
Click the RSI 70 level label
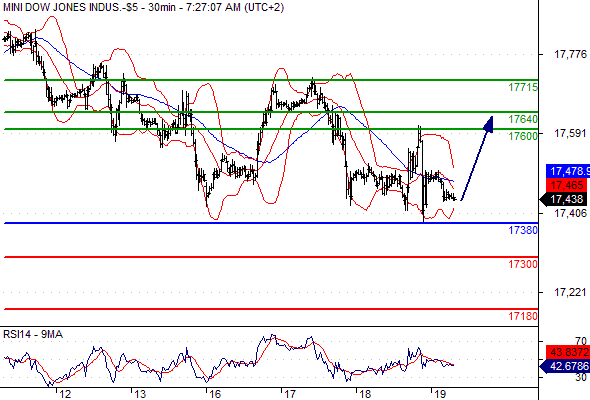pos(581,341)
